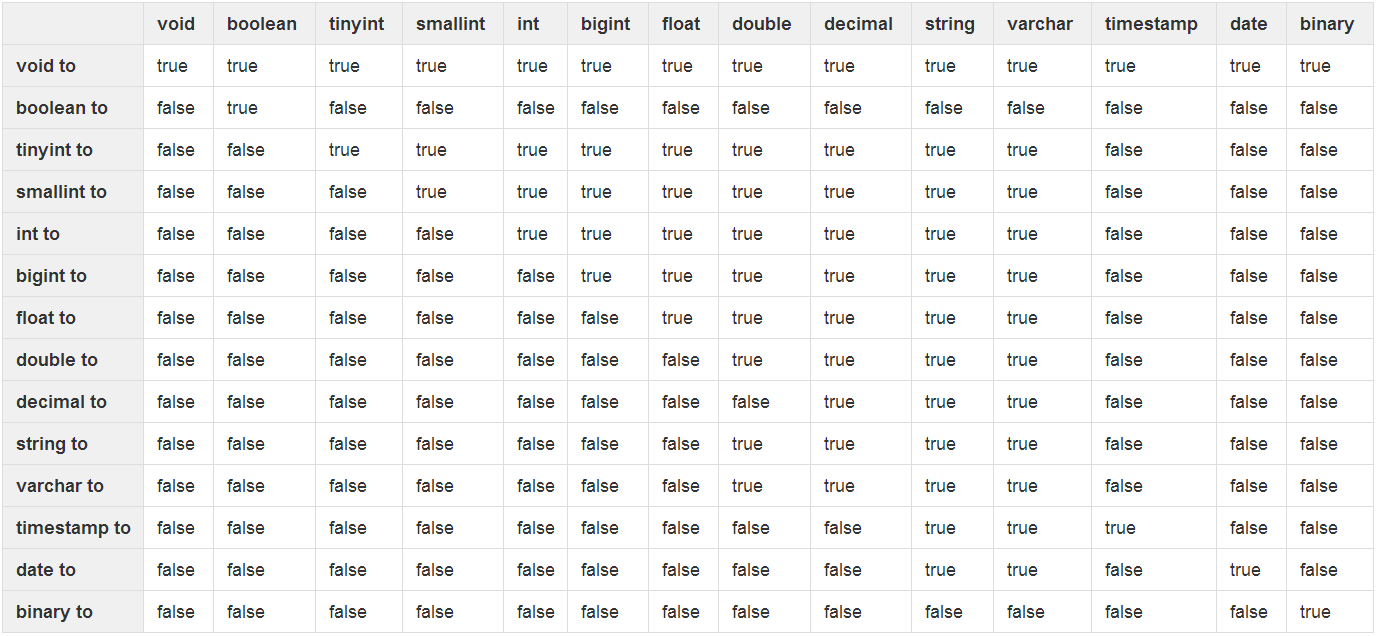Select the 'decimal' column header
The width and height of the screenshot is (1377, 636).
pyautogui.click(x=858, y=24)
